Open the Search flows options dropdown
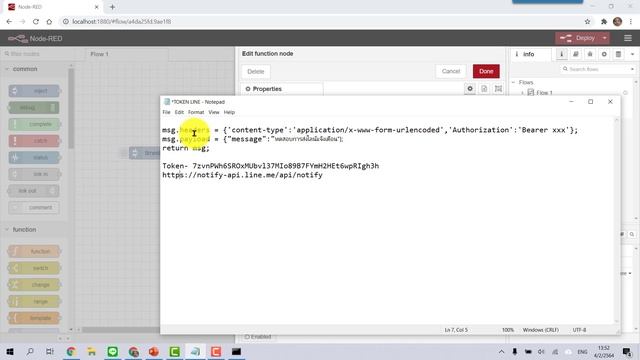640x360 pixels. 632,69
